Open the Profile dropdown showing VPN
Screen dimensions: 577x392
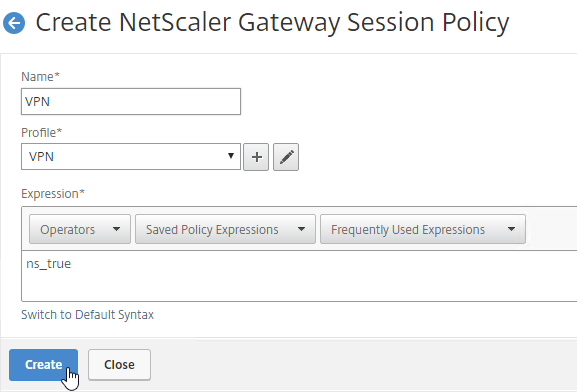131,157
